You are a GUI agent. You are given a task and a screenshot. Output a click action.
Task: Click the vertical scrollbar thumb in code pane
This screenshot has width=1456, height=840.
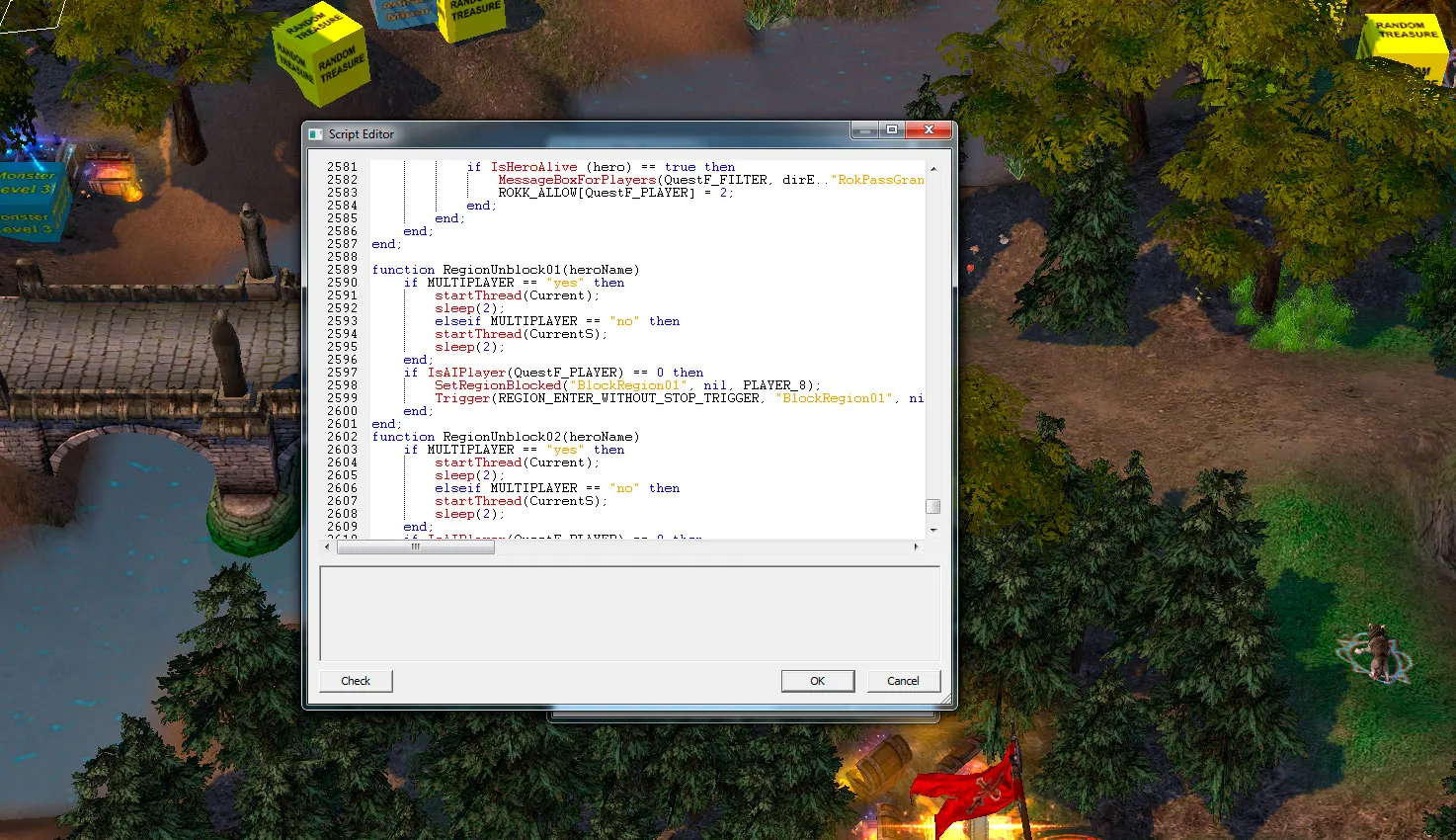[x=932, y=506]
